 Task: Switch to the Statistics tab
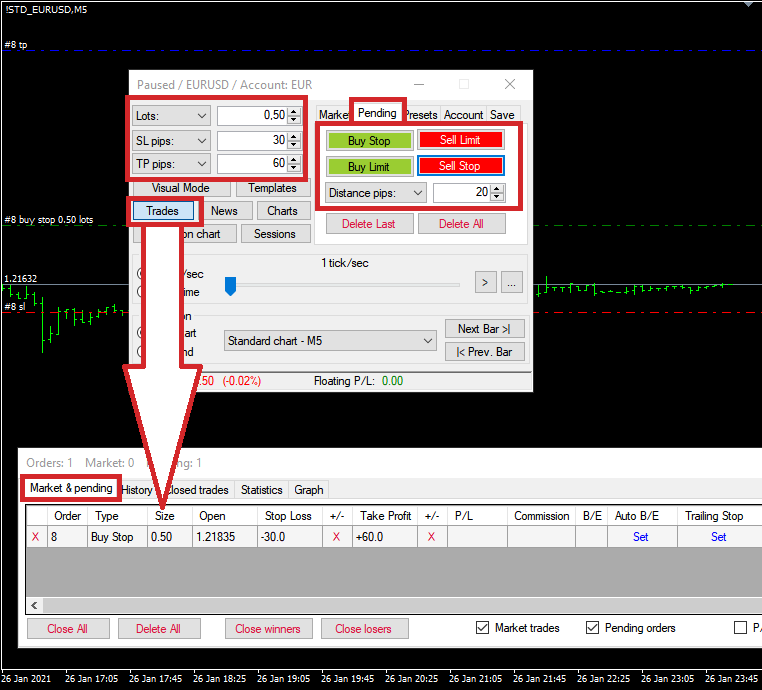[x=261, y=490]
